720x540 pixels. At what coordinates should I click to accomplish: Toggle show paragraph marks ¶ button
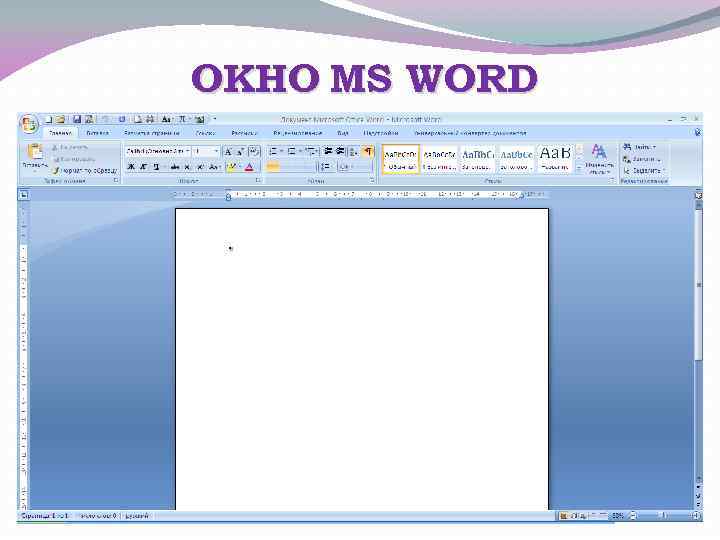click(368, 151)
